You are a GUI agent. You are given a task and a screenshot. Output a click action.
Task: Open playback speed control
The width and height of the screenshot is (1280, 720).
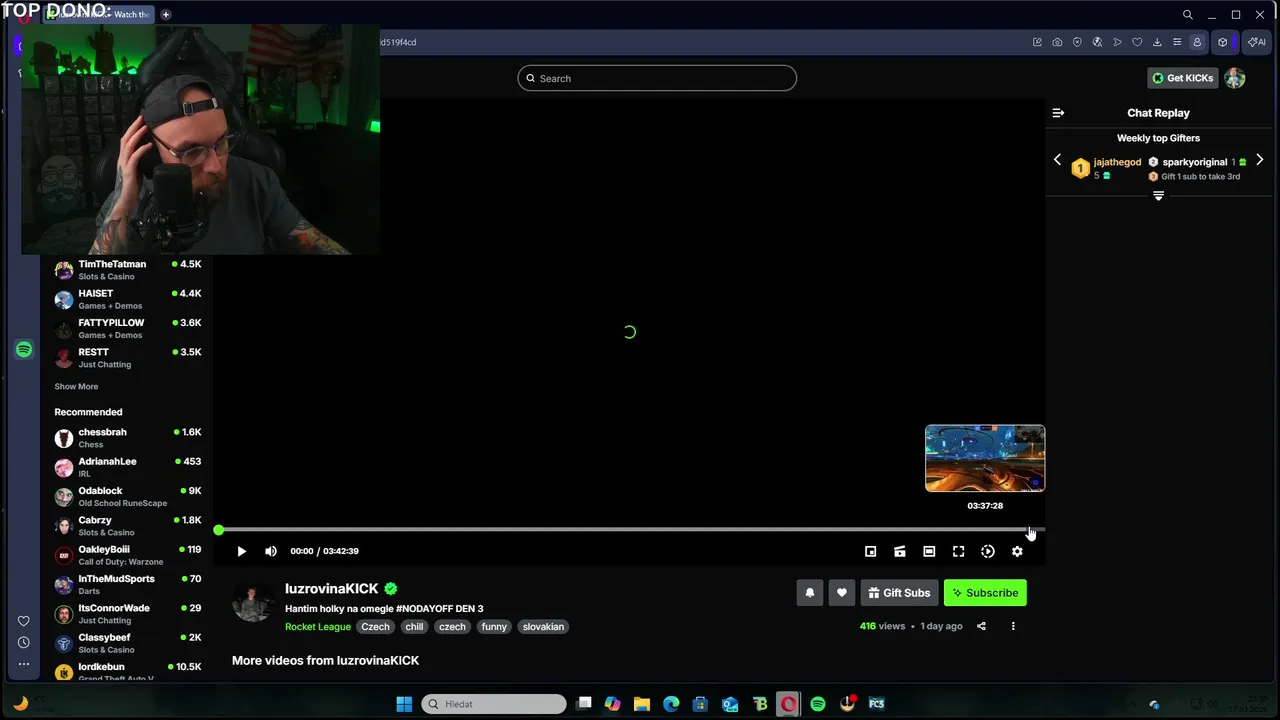click(988, 551)
